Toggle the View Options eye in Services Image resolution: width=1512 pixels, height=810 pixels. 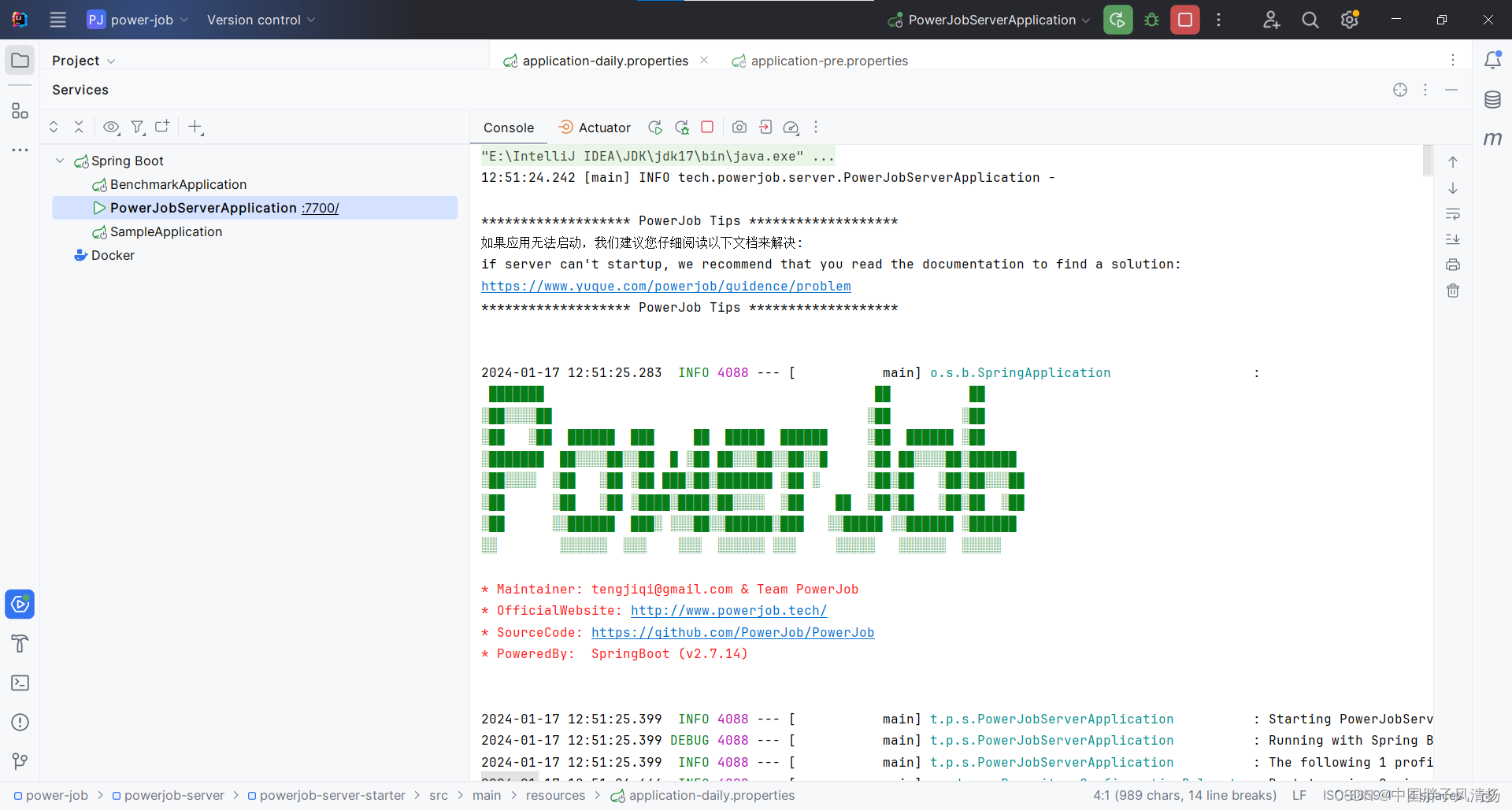111,127
